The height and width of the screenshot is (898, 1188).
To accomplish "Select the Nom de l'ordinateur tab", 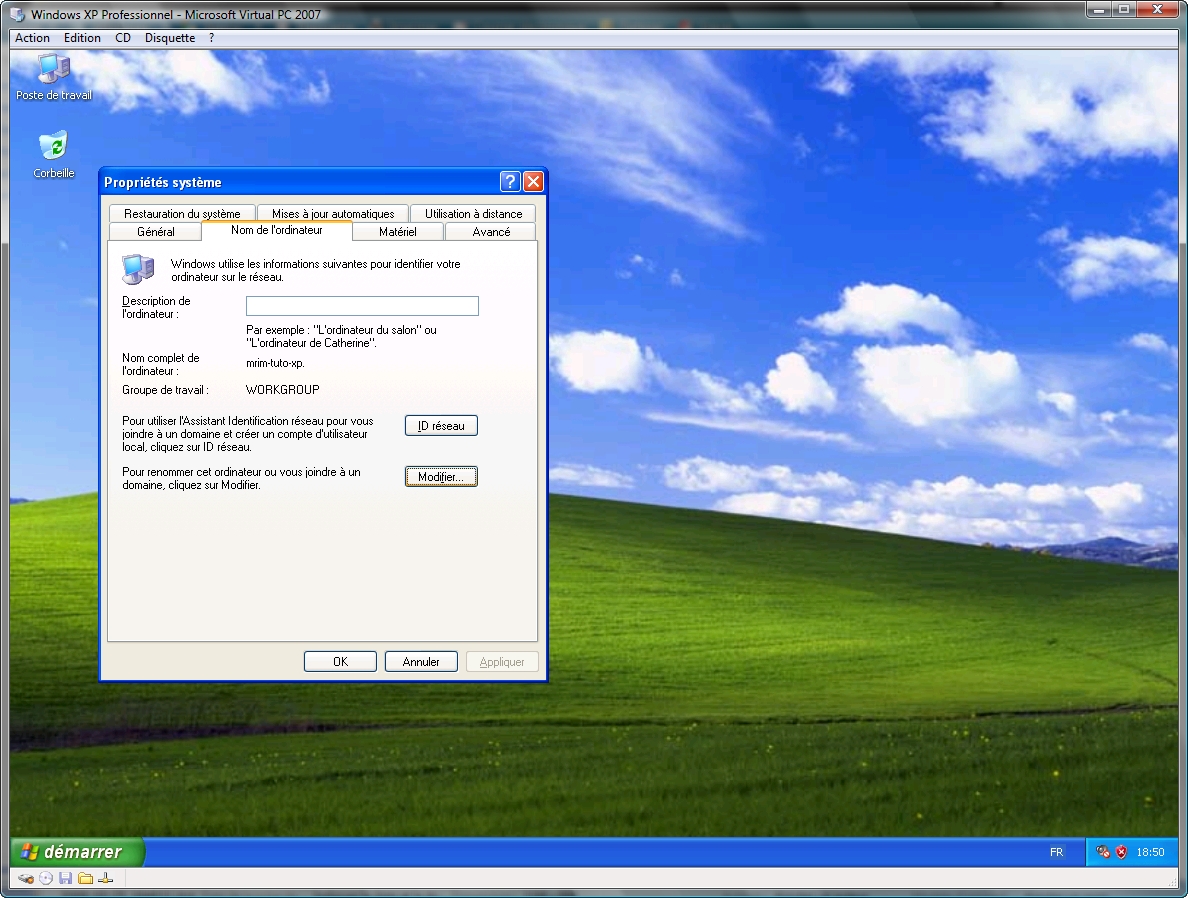I will [277, 230].
